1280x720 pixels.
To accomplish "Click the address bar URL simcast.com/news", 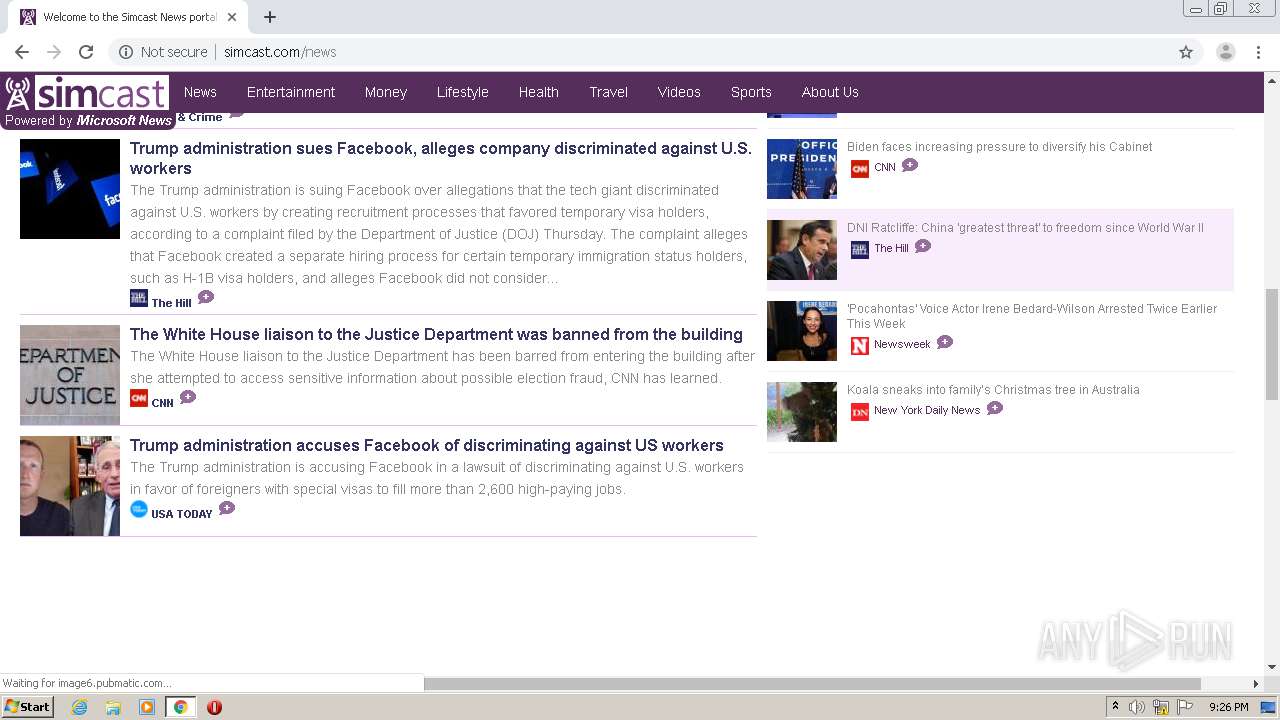I will pyautogui.click(x=280, y=52).
